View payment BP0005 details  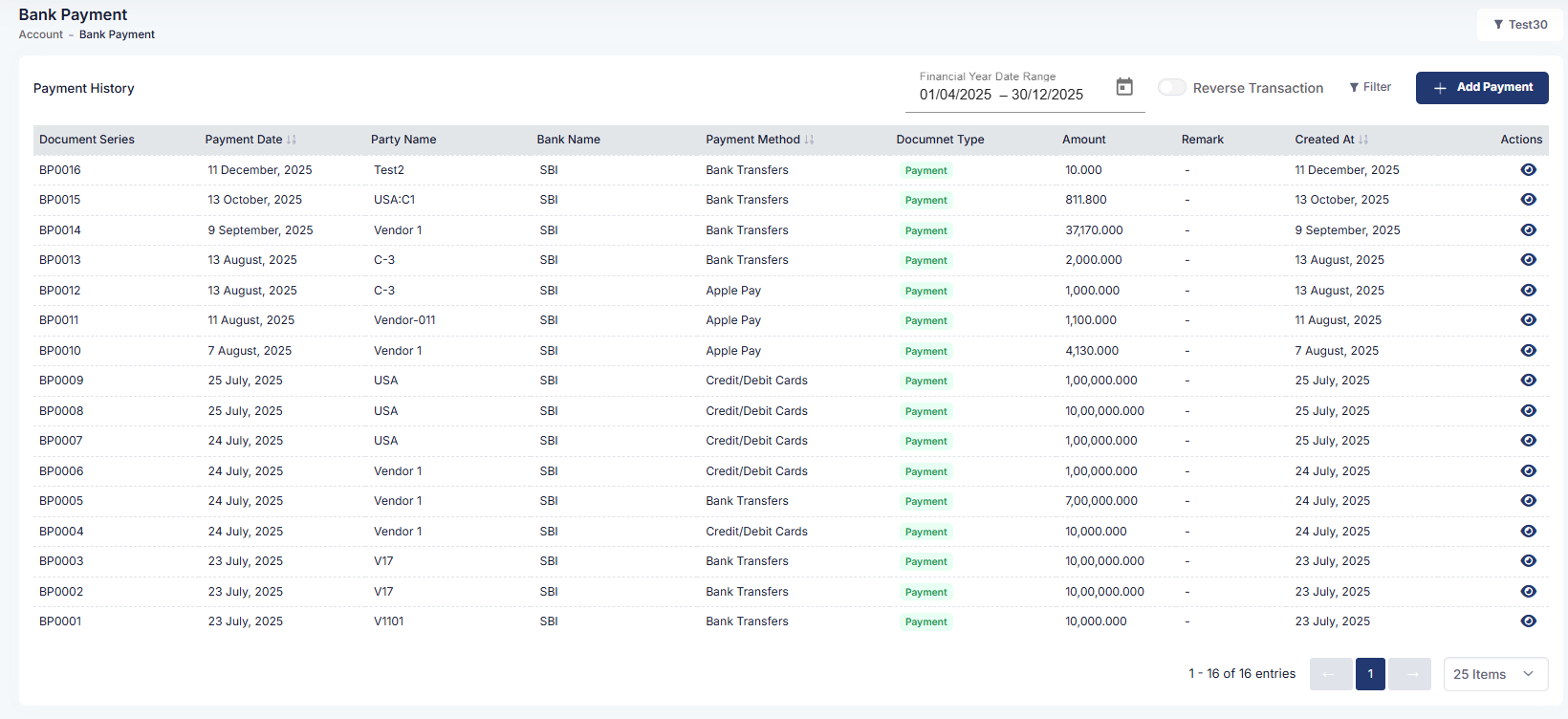[1528, 501]
